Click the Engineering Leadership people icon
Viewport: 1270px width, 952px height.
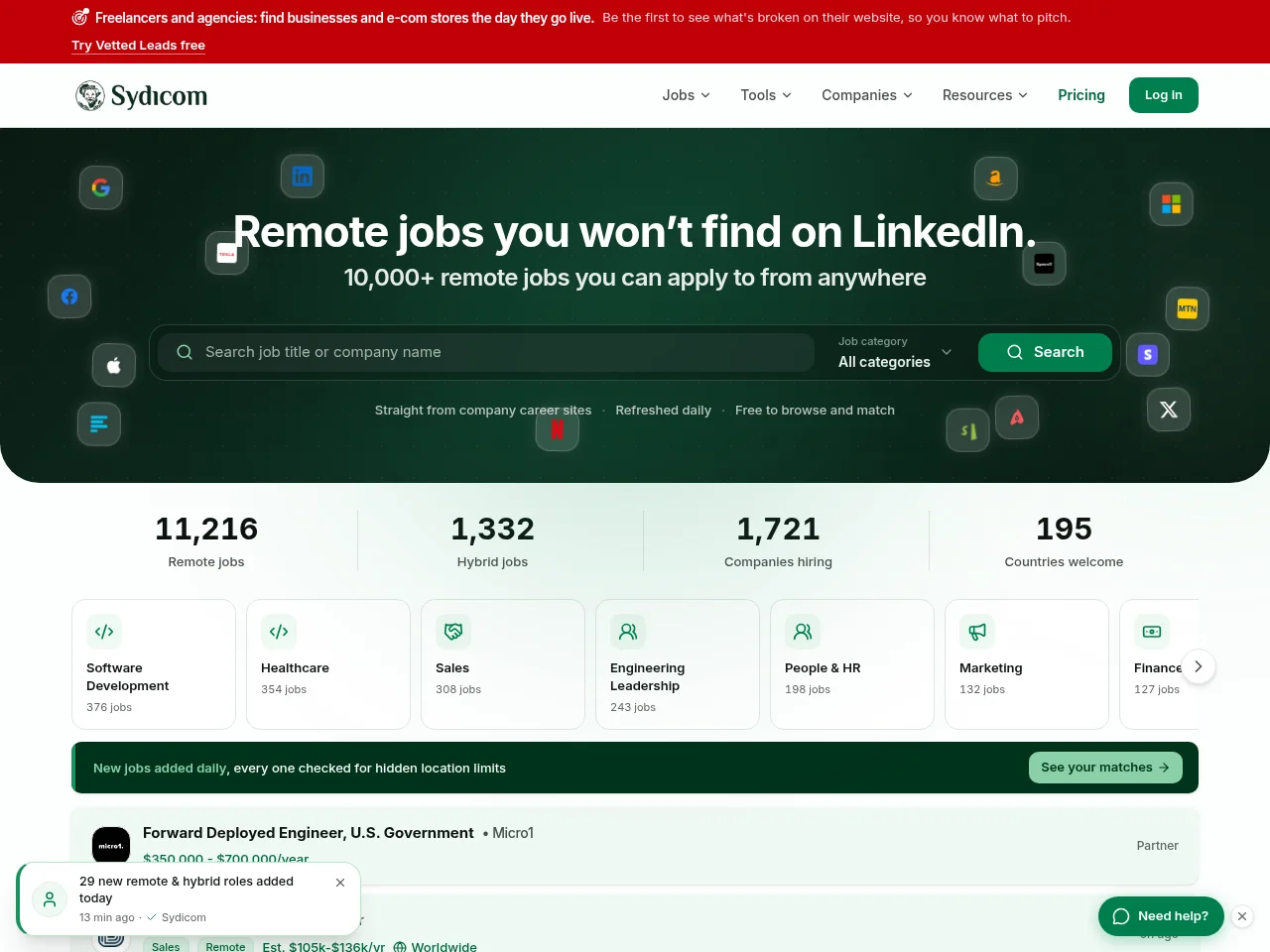[x=628, y=632]
